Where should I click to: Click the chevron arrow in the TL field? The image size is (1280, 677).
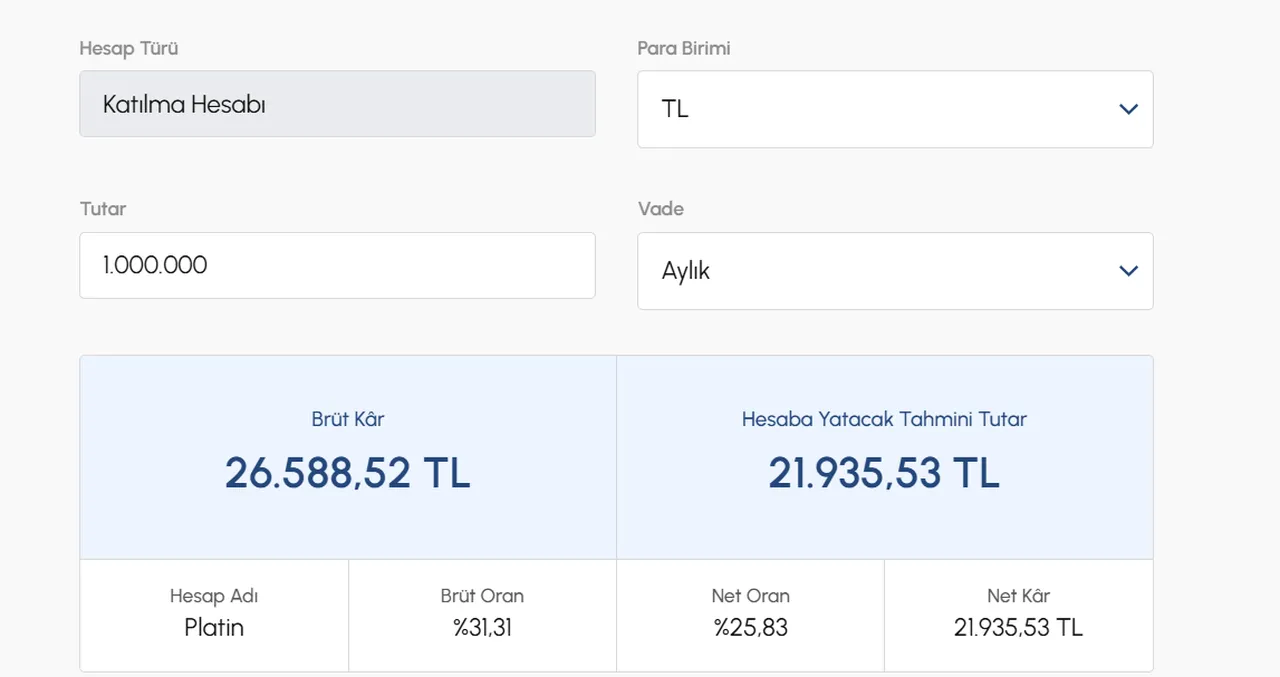coord(1128,109)
